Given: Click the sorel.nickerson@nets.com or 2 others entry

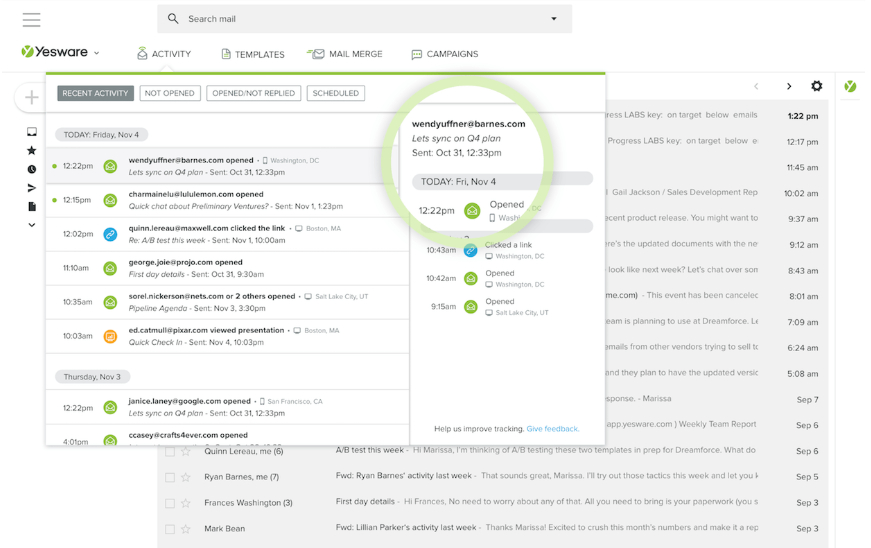Looking at the screenshot, I should (227, 302).
